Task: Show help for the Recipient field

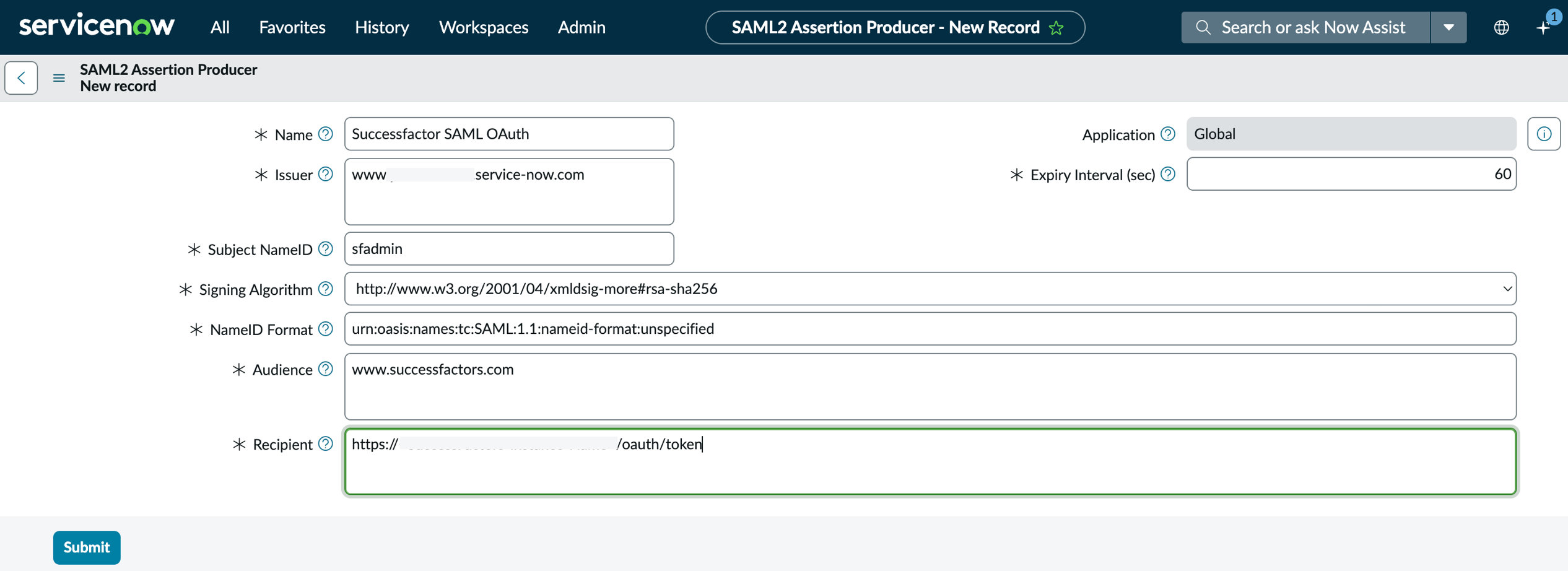Action: pos(326,443)
